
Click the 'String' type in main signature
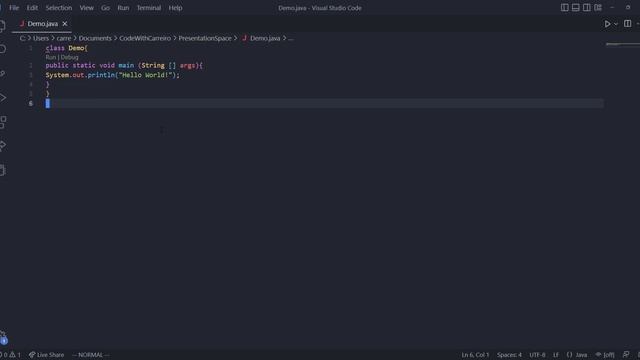point(153,65)
